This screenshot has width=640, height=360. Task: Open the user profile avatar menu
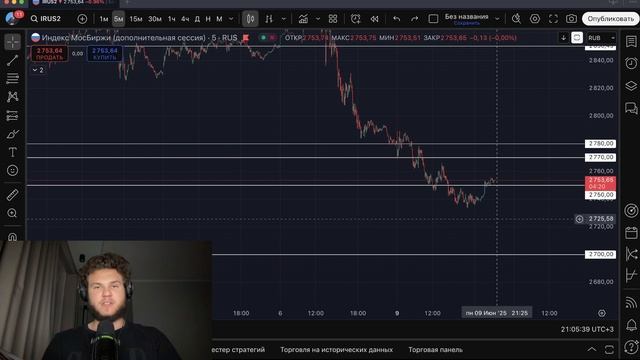pos(12,18)
